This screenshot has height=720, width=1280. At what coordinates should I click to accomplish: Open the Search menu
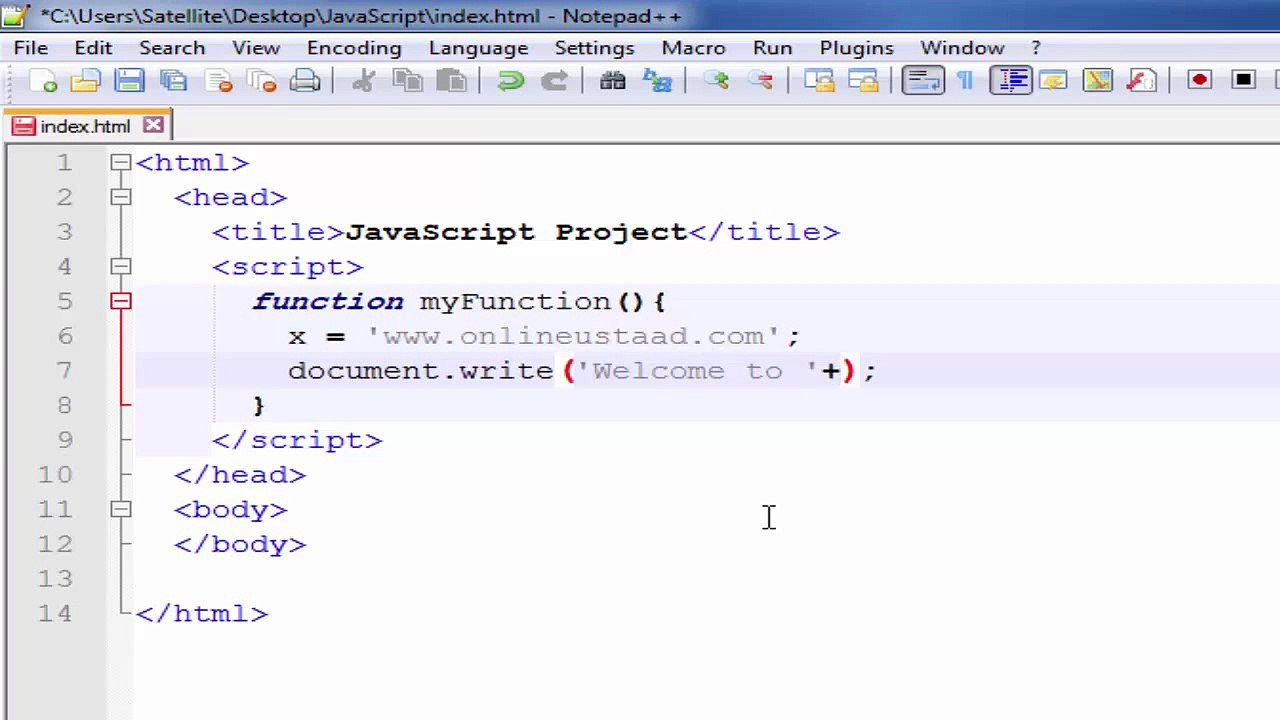tap(172, 48)
